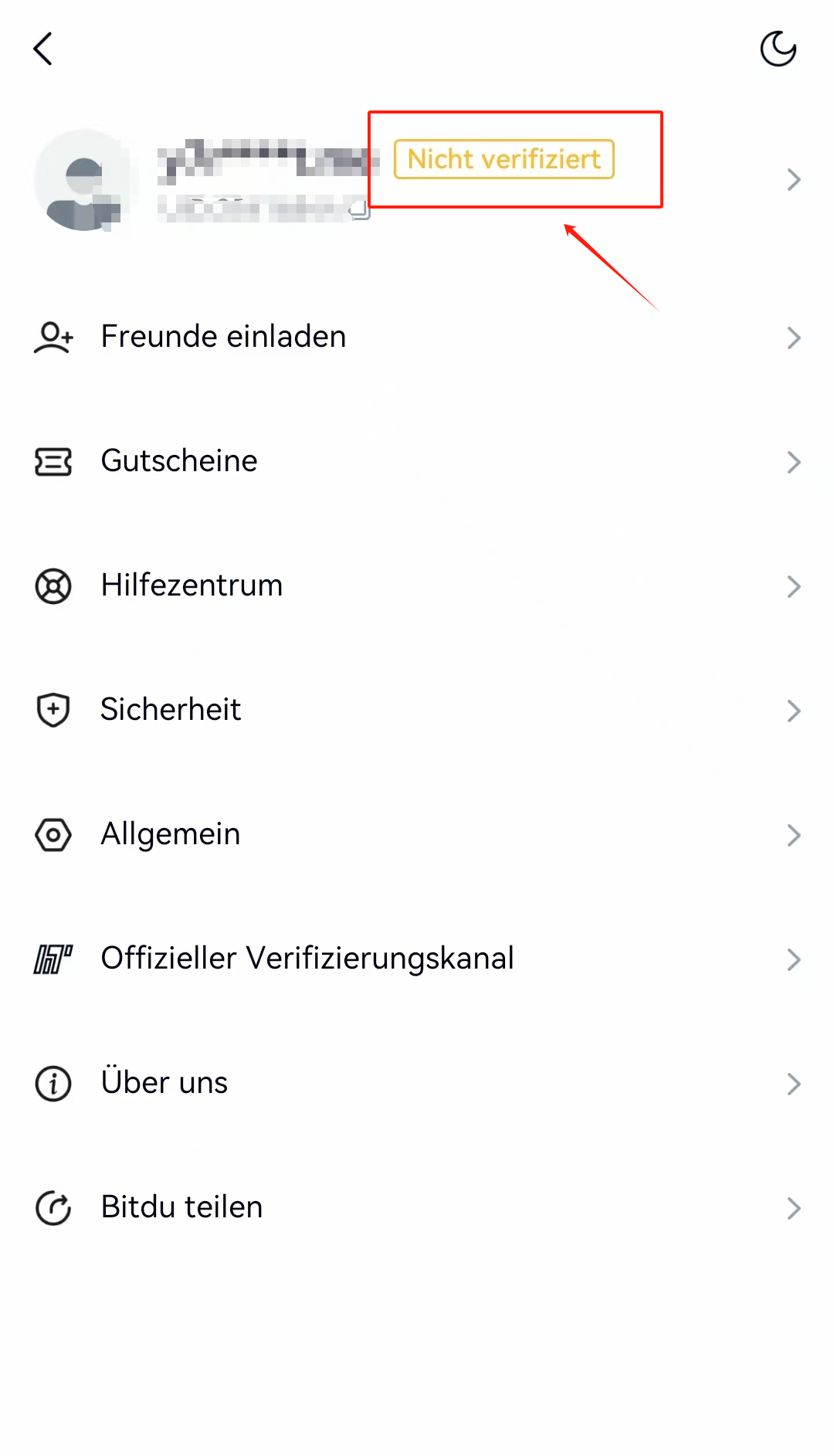Click the Bitdu teilen share icon

(x=53, y=1208)
